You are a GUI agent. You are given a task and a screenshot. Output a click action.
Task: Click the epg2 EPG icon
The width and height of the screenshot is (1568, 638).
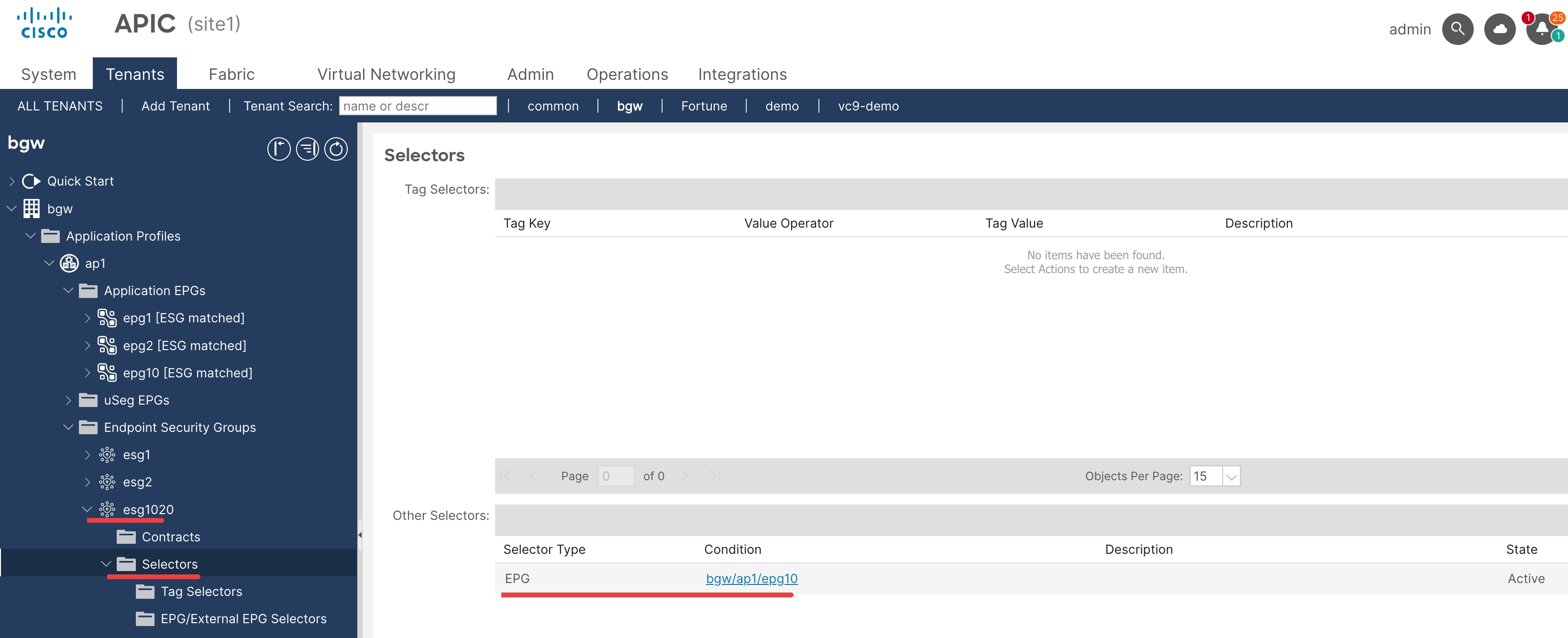tap(107, 345)
